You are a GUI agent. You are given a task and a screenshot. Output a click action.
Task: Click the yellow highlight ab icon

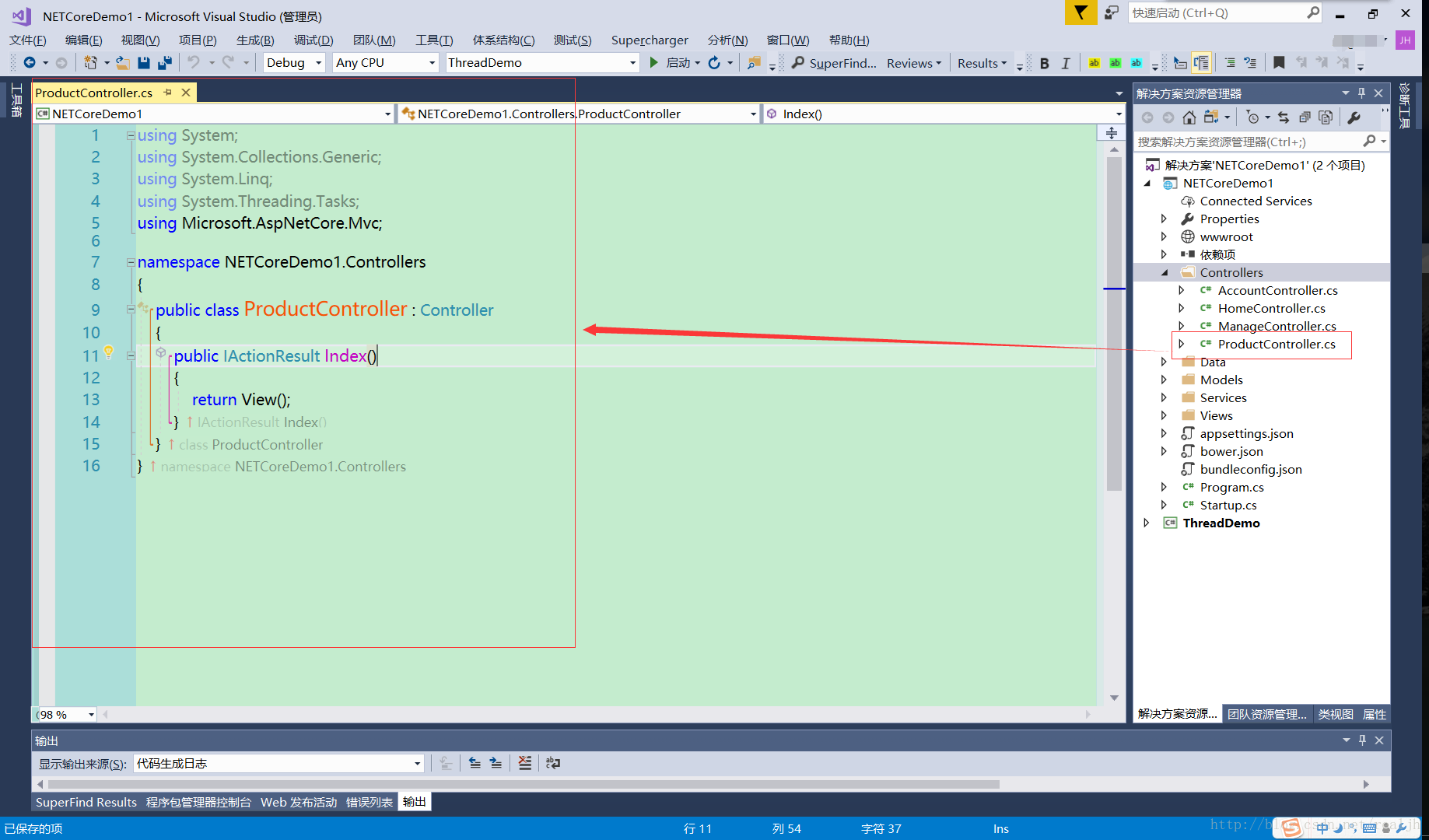(x=1095, y=63)
